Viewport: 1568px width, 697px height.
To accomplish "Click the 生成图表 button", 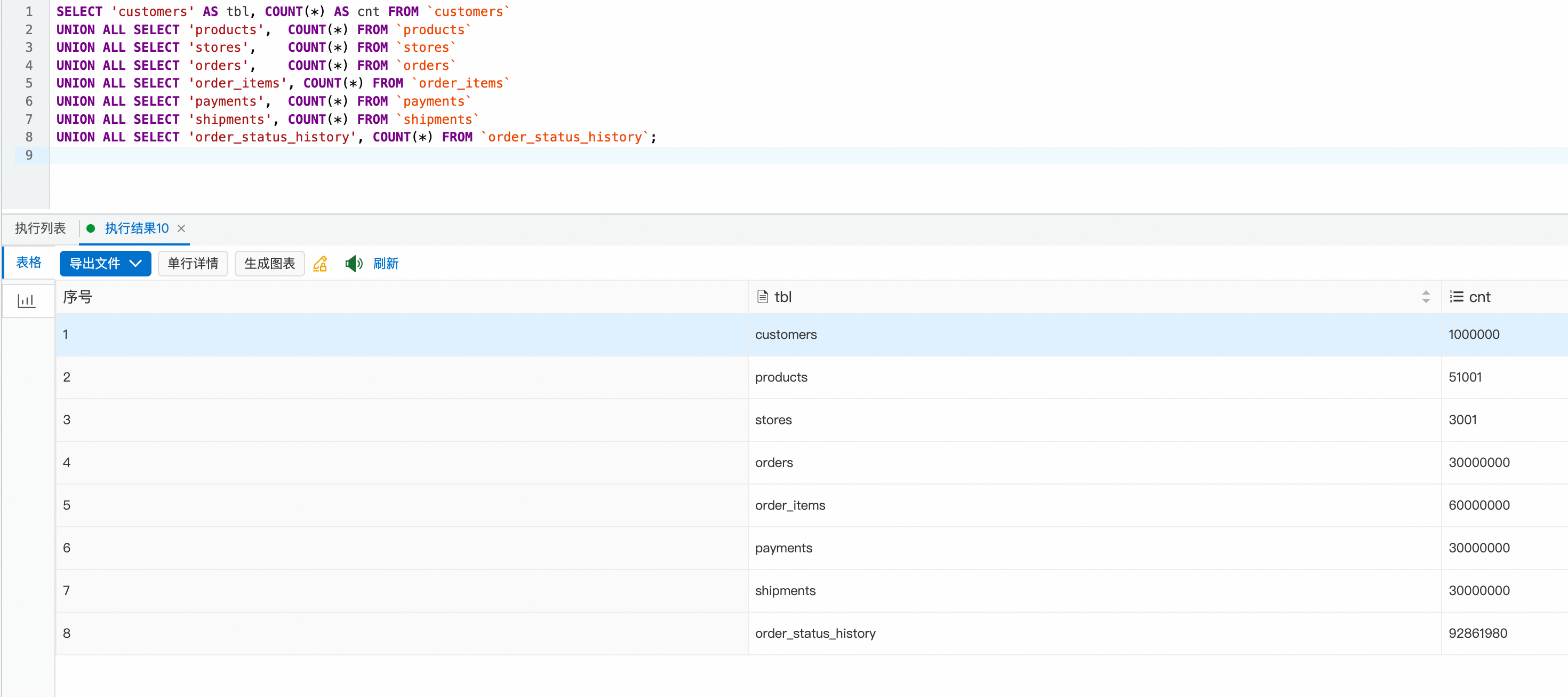I will point(269,263).
